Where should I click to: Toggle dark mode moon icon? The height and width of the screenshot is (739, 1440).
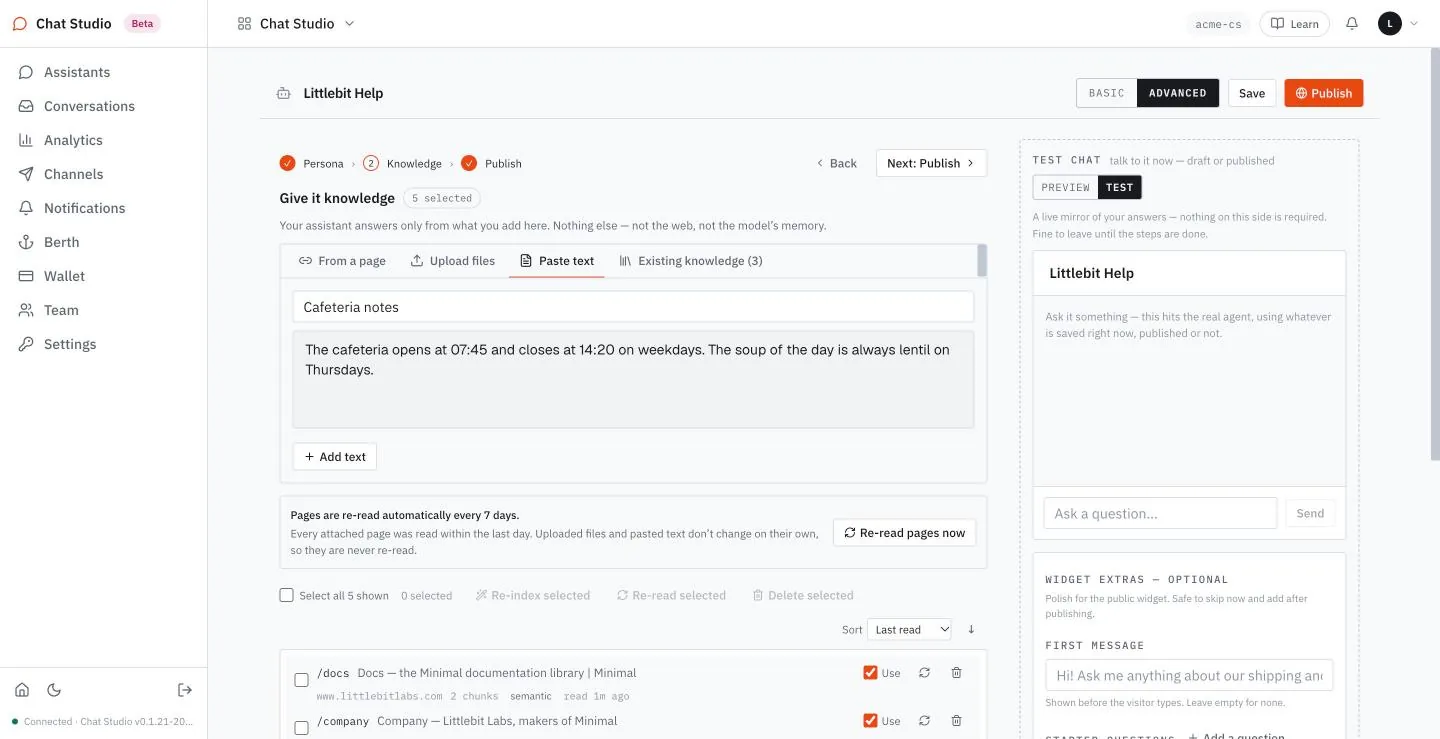54,690
